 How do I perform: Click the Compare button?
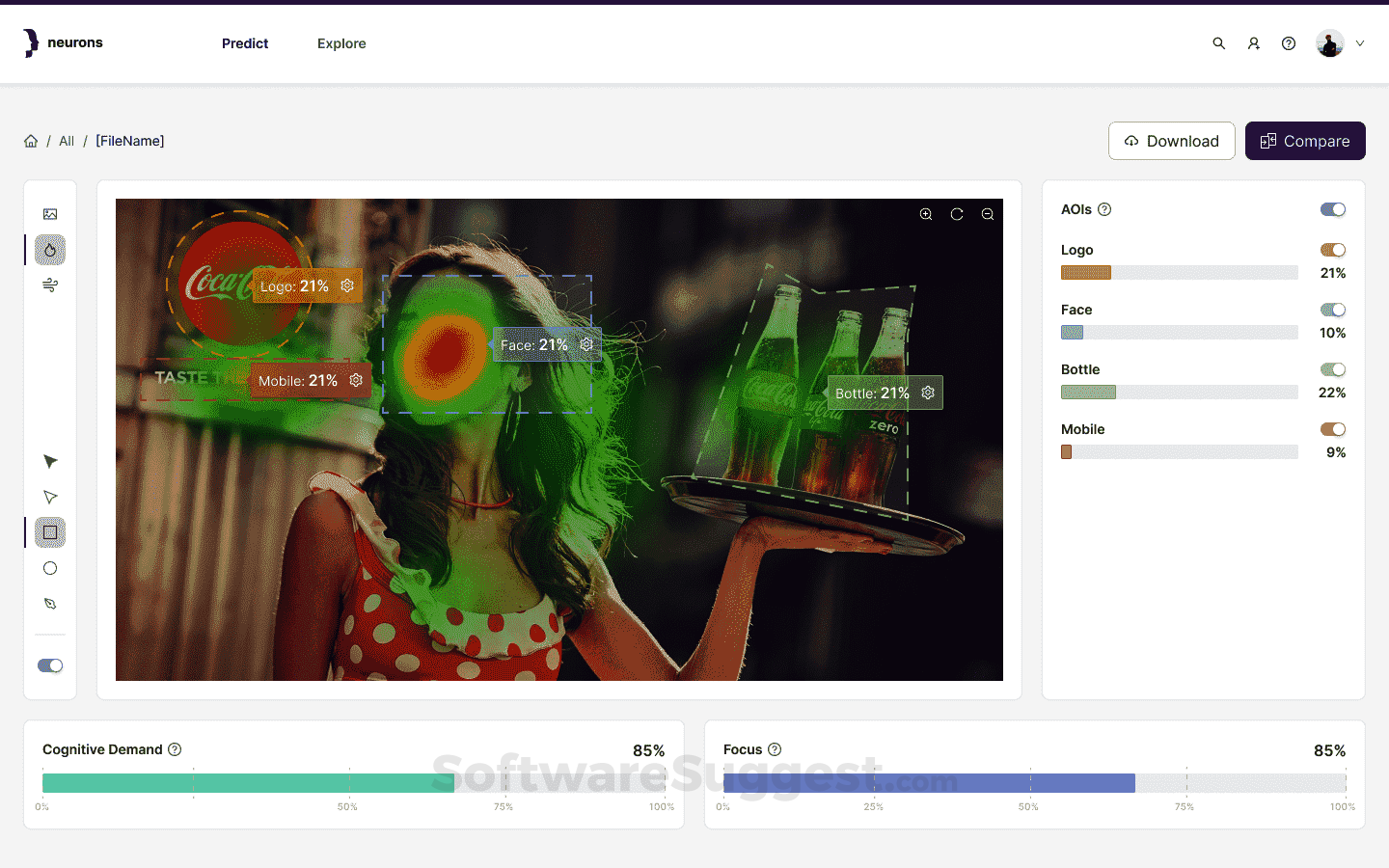pos(1305,141)
